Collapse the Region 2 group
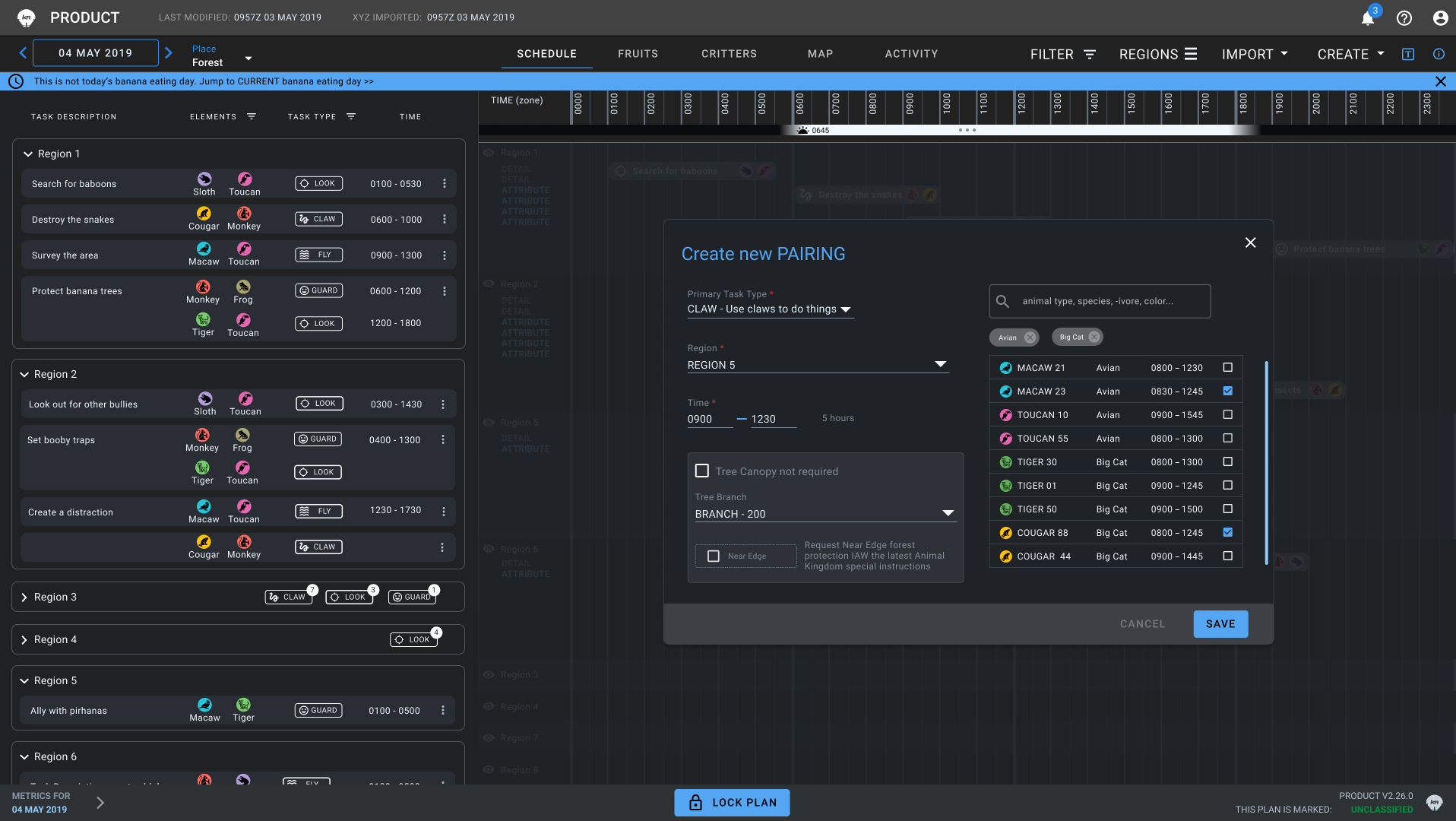The height and width of the screenshot is (821, 1456). click(24, 374)
